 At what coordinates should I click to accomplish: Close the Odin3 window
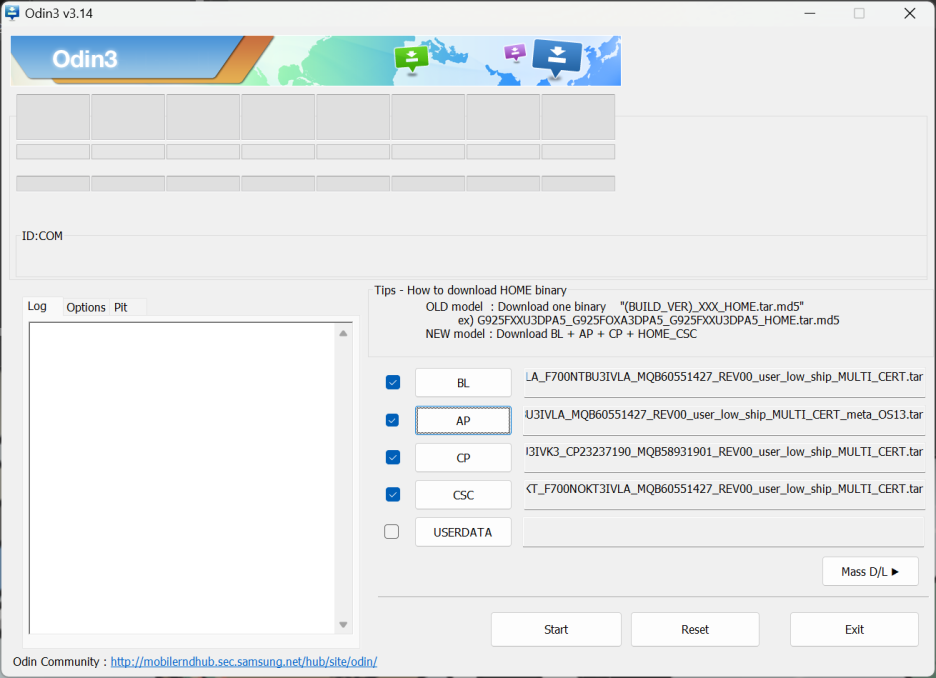[x=910, y=13]
